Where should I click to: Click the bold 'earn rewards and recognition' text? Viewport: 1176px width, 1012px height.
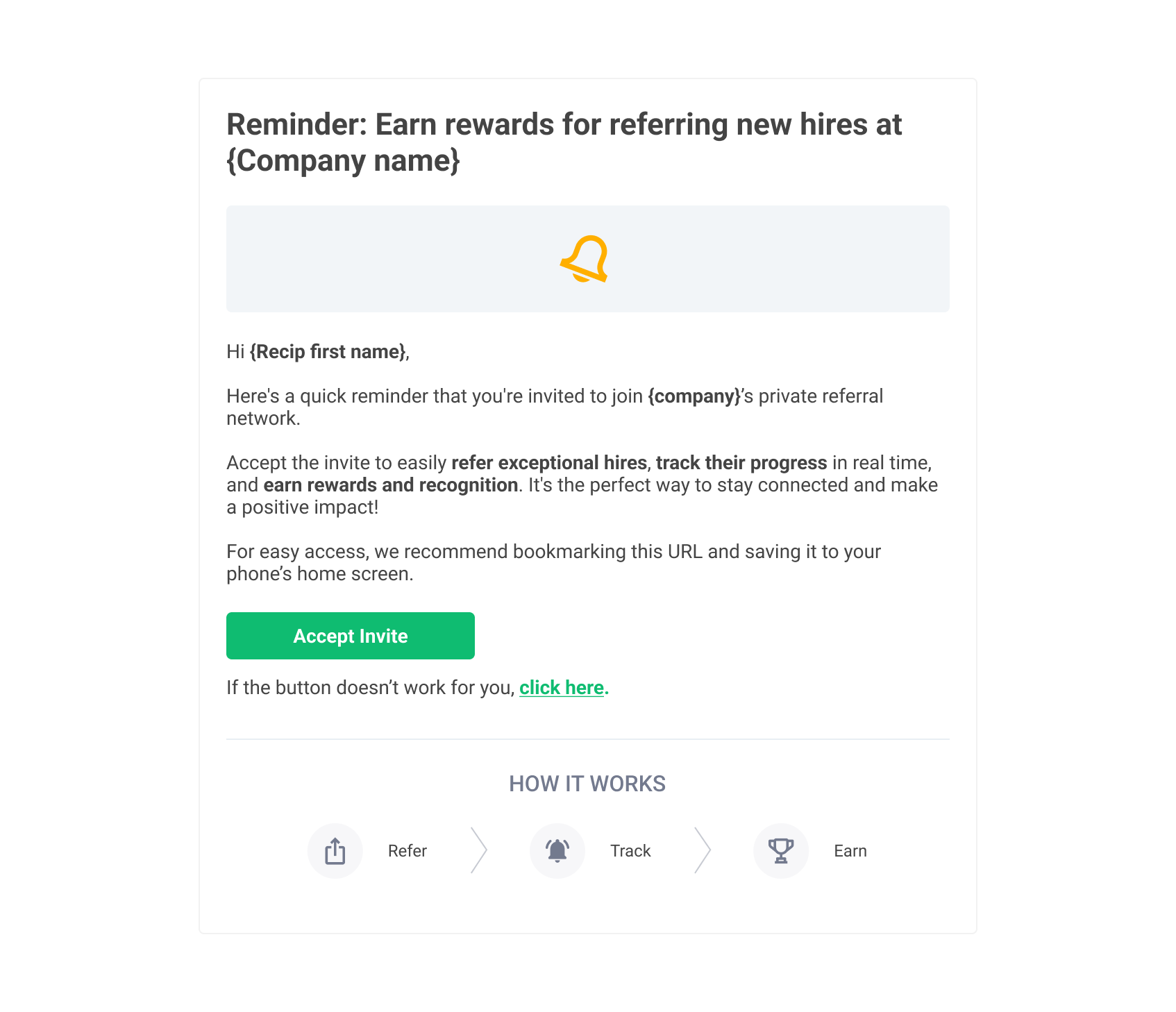pos(391,485)
